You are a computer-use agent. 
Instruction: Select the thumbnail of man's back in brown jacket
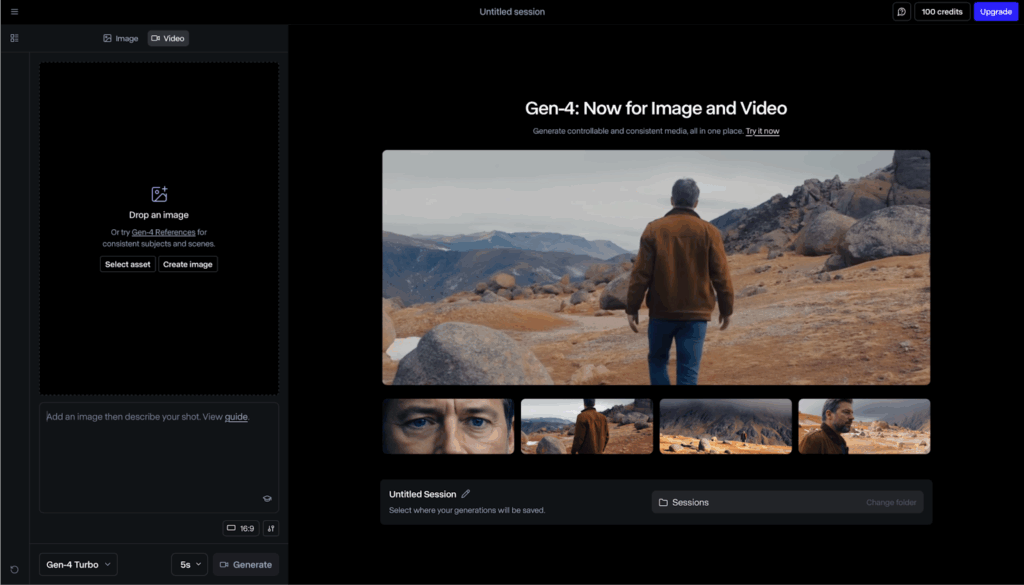click(586, 426)
